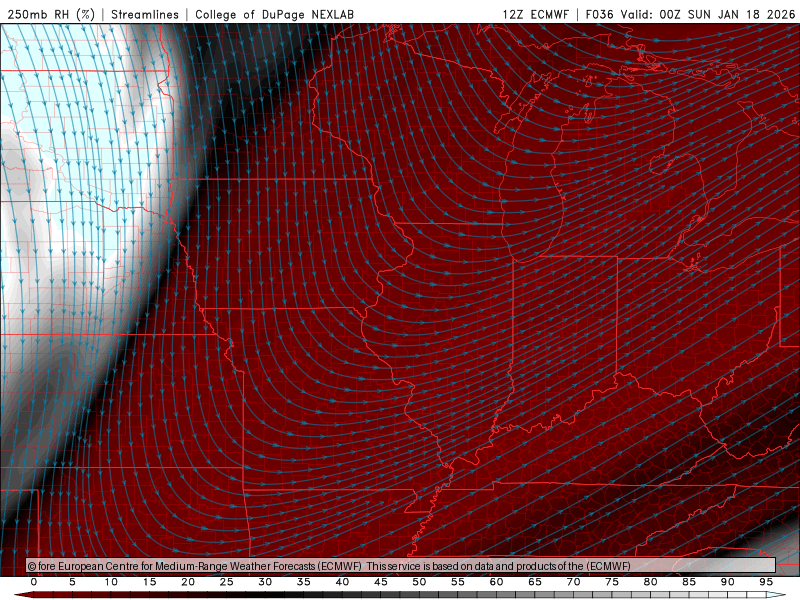
Task: Select the "20" color scale tick label
Action: point(188,582)
